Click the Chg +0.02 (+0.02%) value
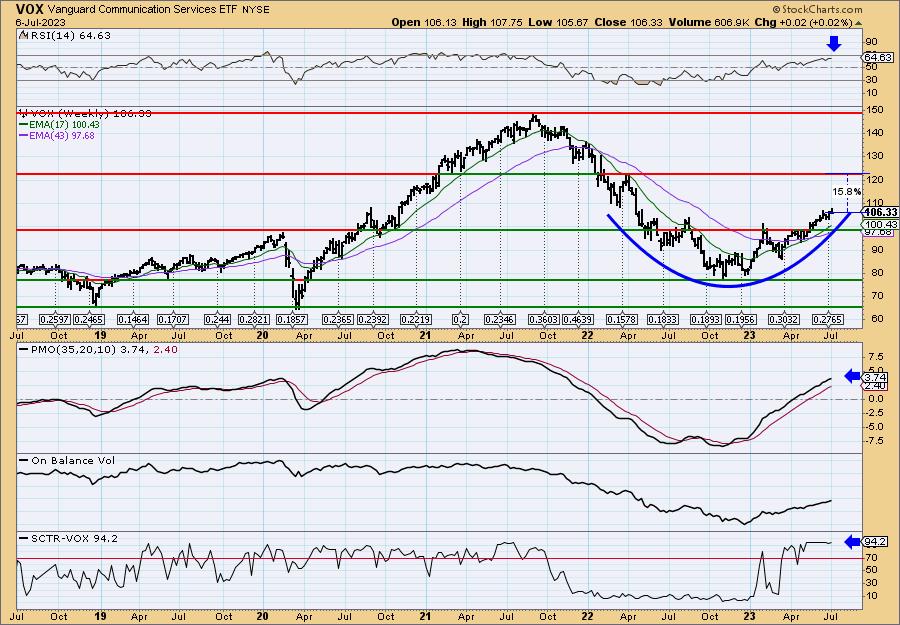The width and height of the screenshot is (900, 625). 803,22
